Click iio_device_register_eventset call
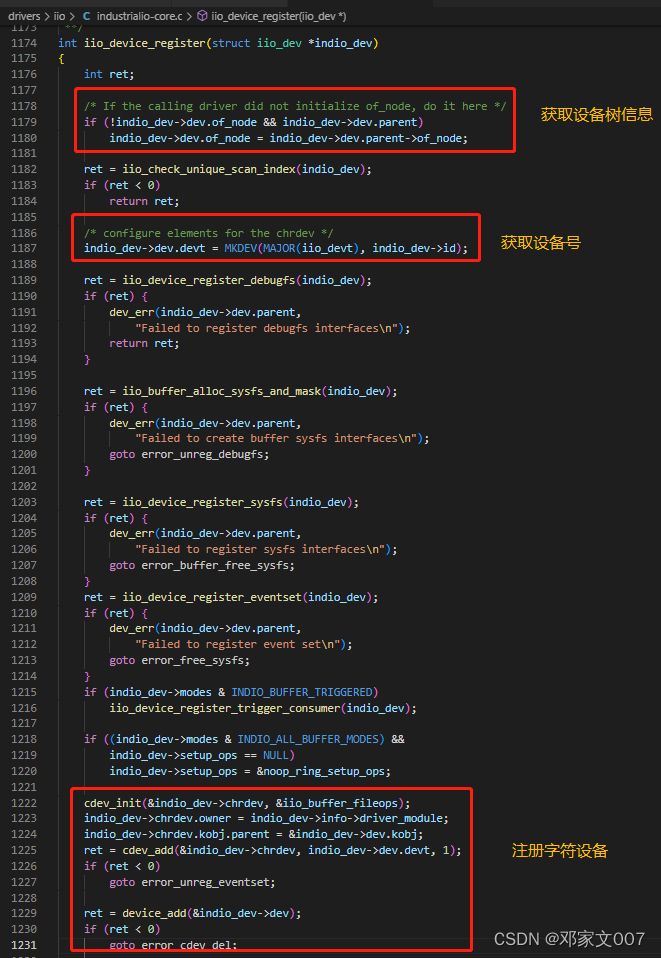The image size is (661, 958). (212, 597)
